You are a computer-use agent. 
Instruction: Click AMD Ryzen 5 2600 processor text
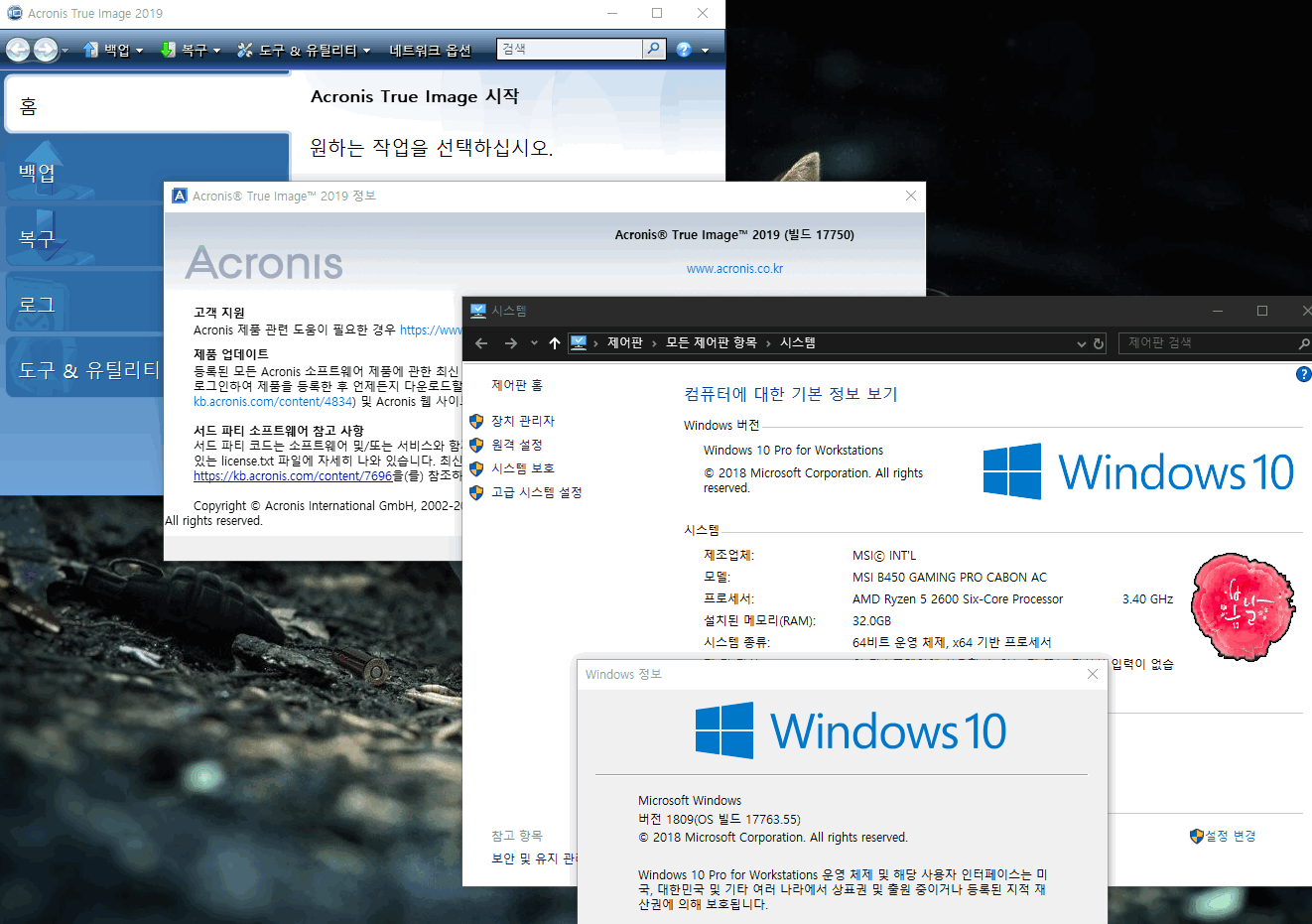click(x=958, y=598)
